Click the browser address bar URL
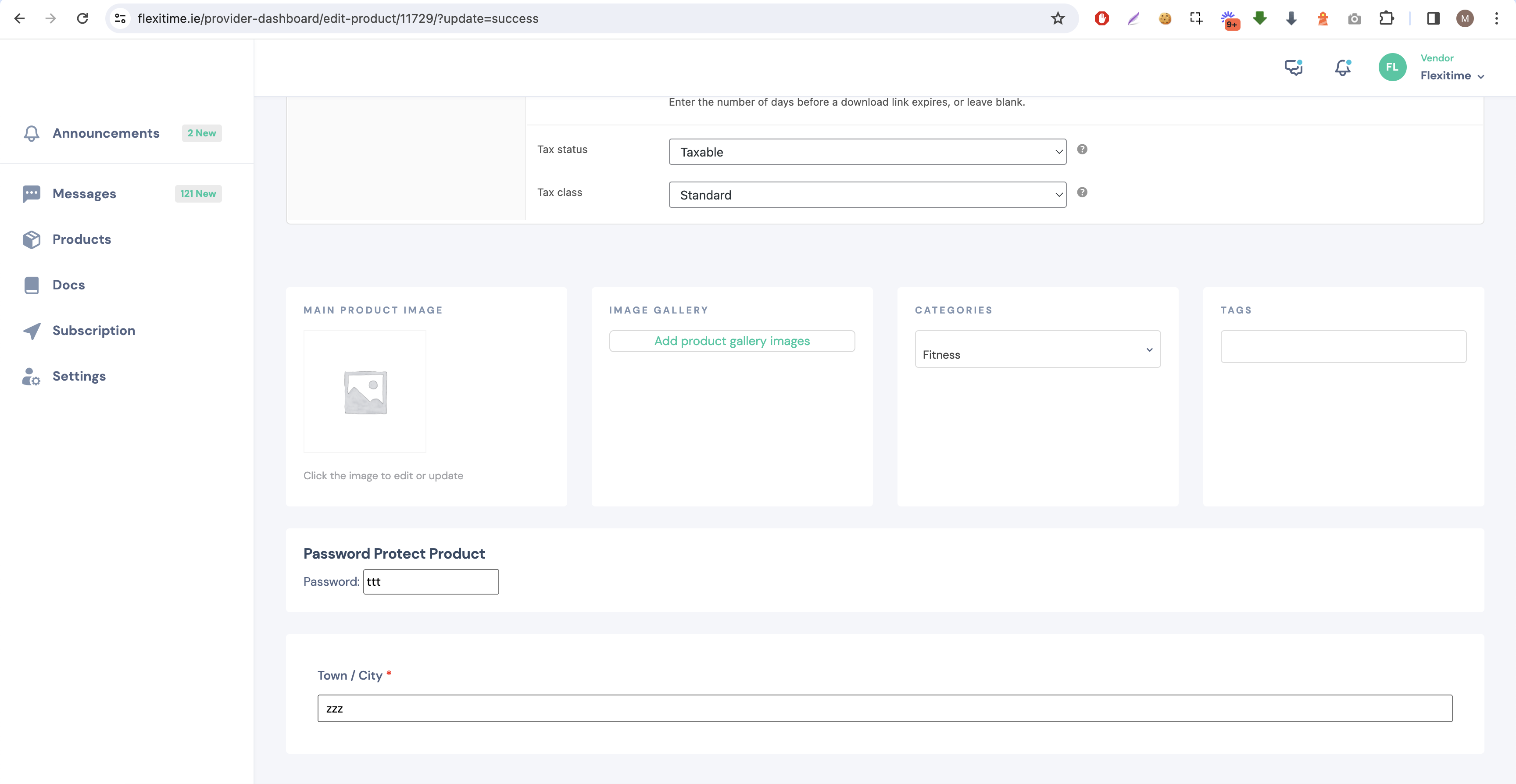Image resolution: width=1516 pixels, height=784 pixels. [338, 18]
